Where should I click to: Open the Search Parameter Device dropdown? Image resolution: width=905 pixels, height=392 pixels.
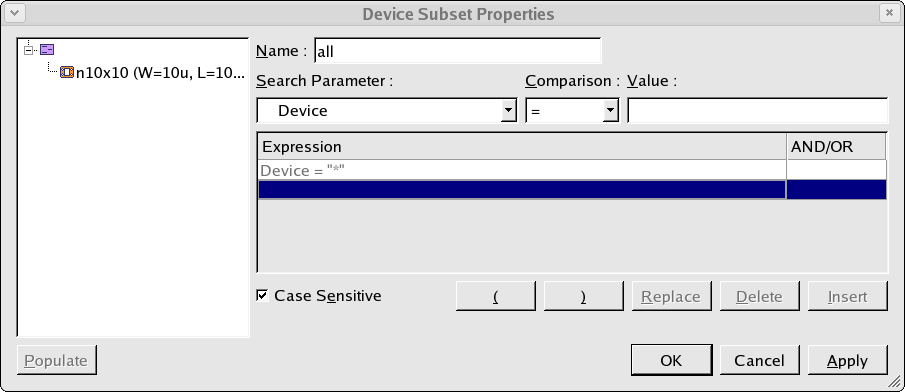click(387, 110)
